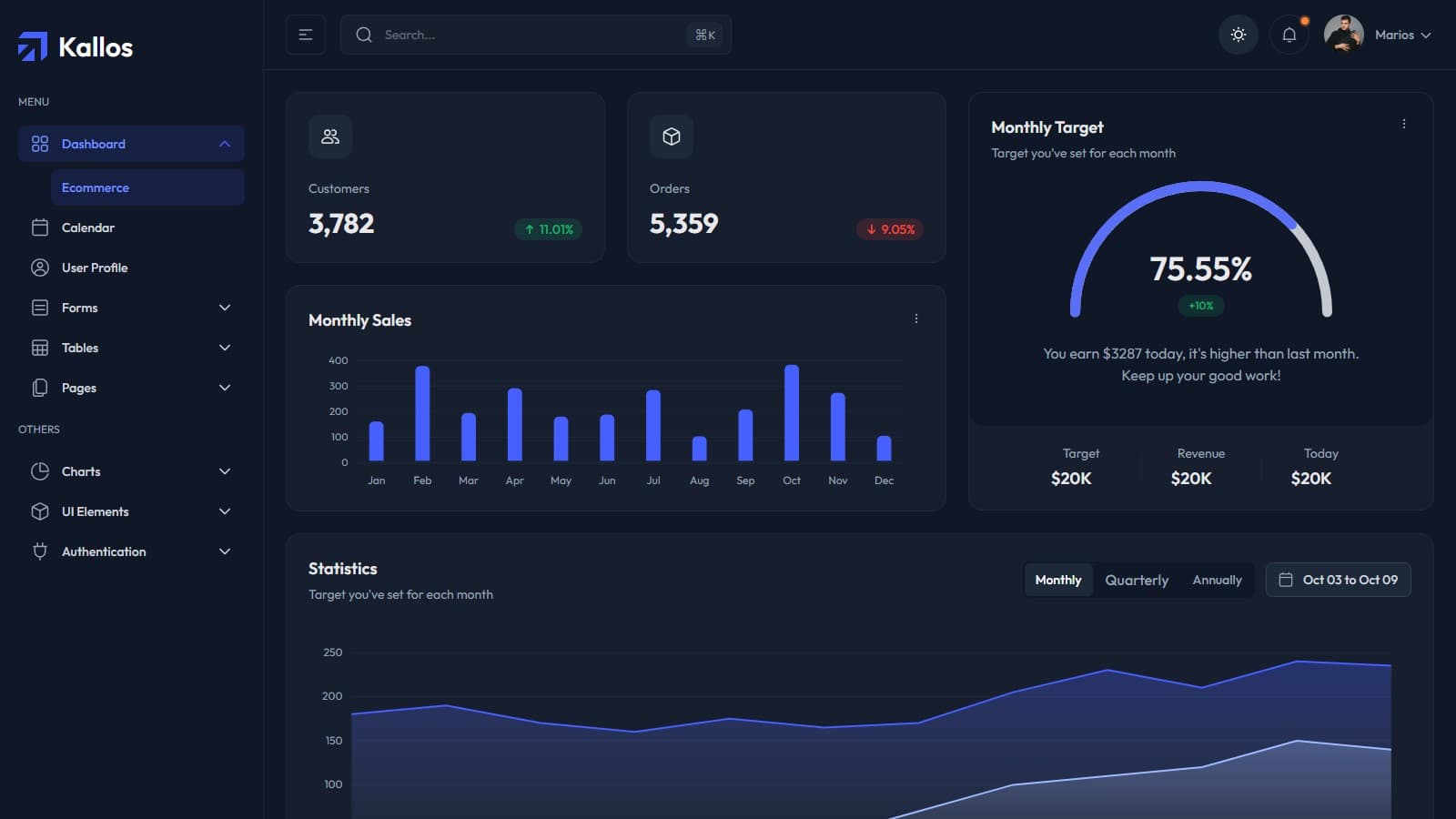Screen dimensions: 1456x819
Task: Expand the Charts submenu chevron
Action: coord(225,471)
